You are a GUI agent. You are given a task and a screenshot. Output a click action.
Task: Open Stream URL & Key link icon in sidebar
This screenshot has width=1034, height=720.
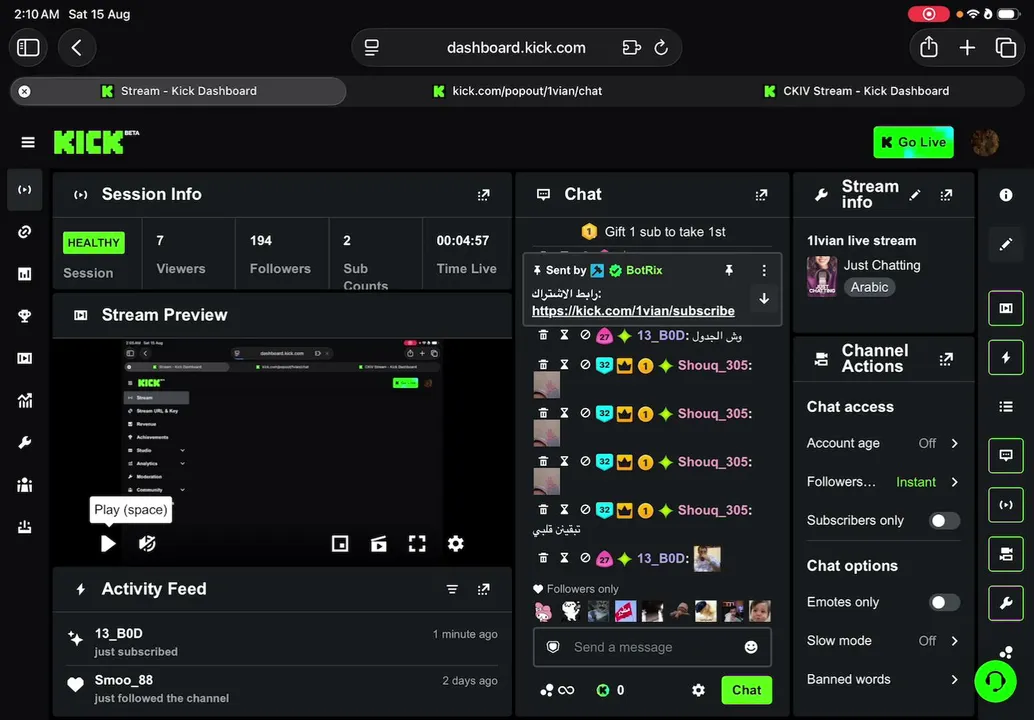click(x=25, y=232)
